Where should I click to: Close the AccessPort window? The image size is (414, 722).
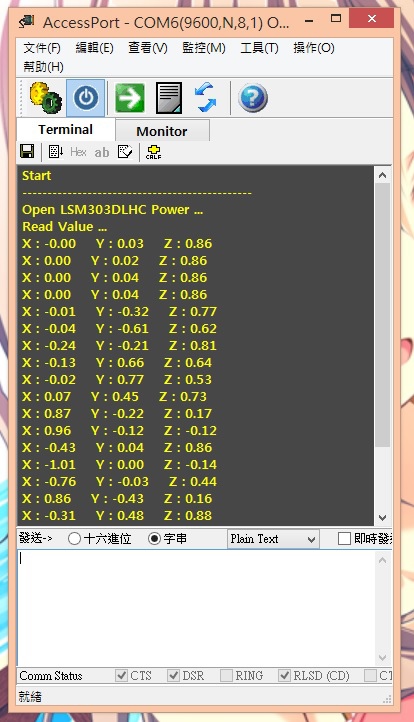(372, 19)
